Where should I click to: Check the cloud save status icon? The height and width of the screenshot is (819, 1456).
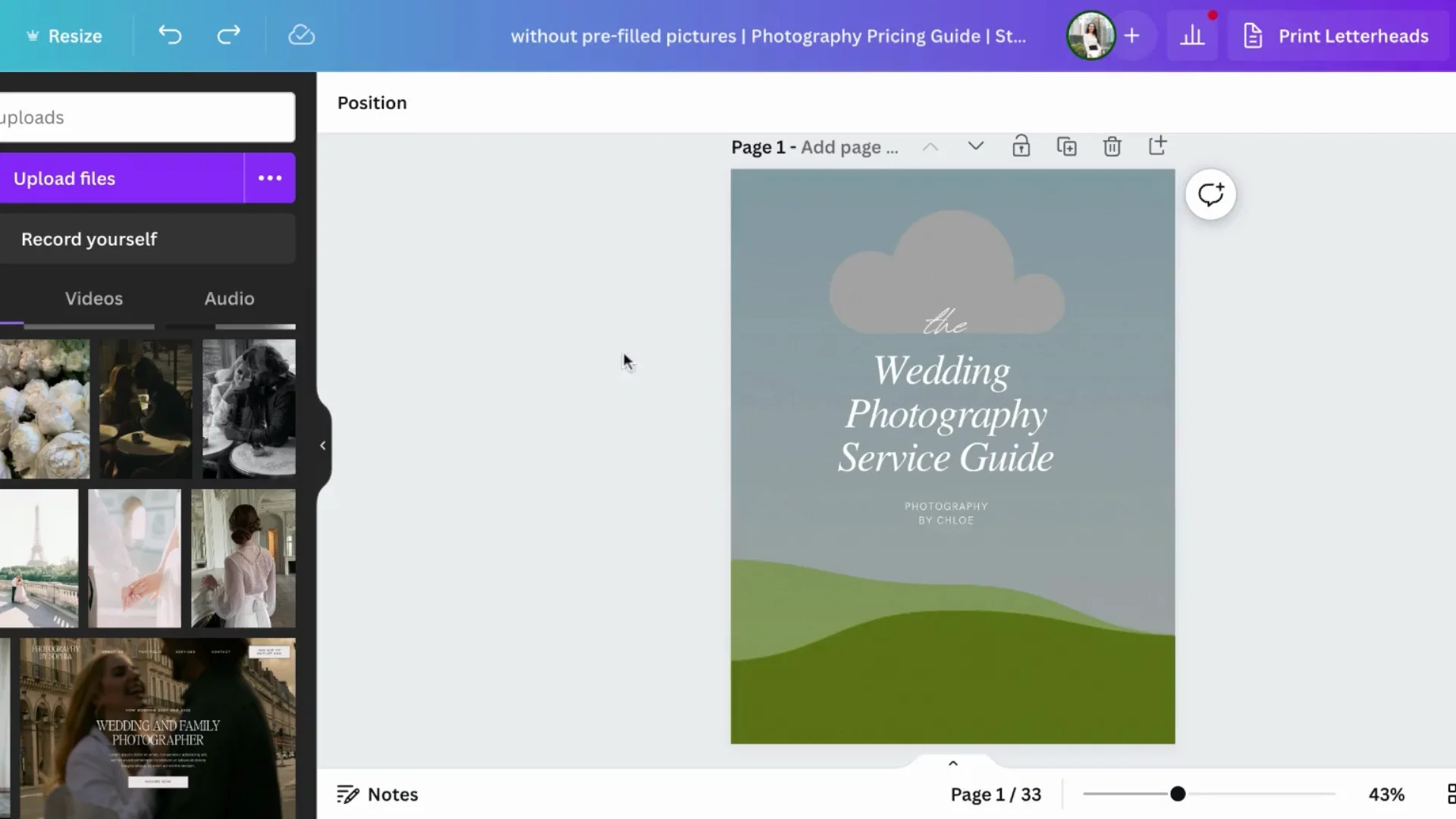coord(301,35)
